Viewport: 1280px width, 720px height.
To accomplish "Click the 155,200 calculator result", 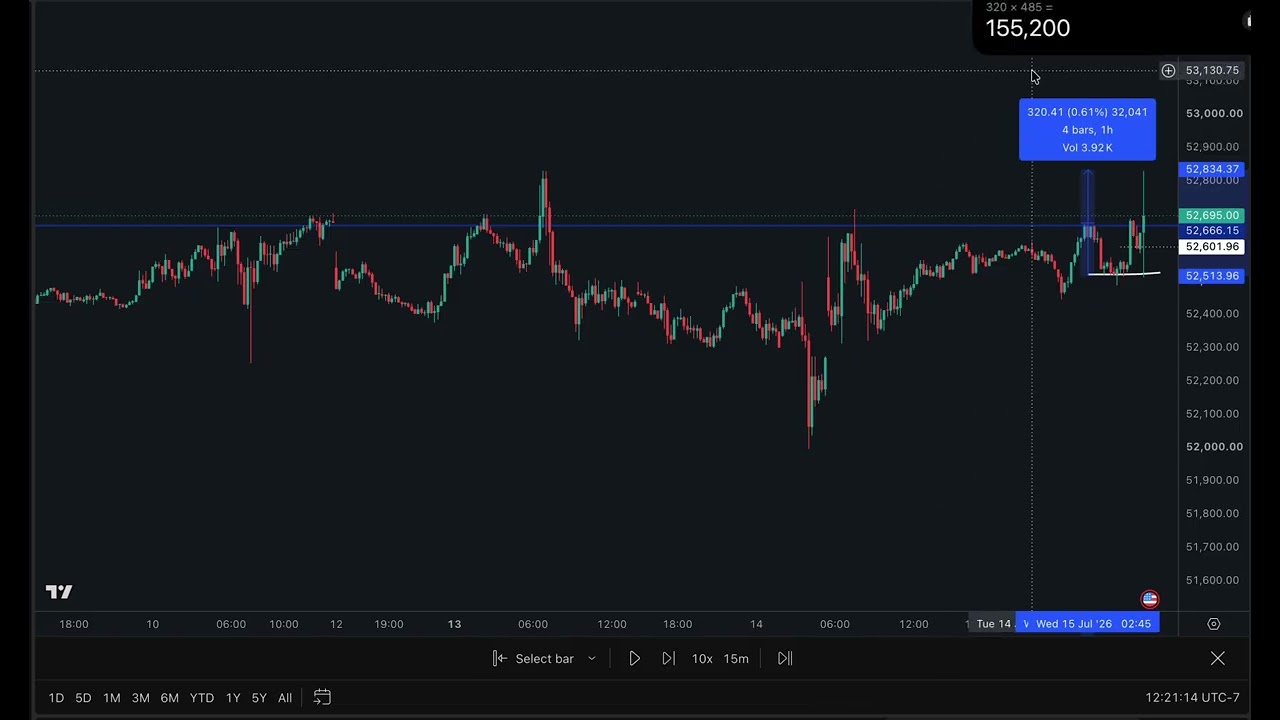I will pyautogui.click(x=1028, y=28).
